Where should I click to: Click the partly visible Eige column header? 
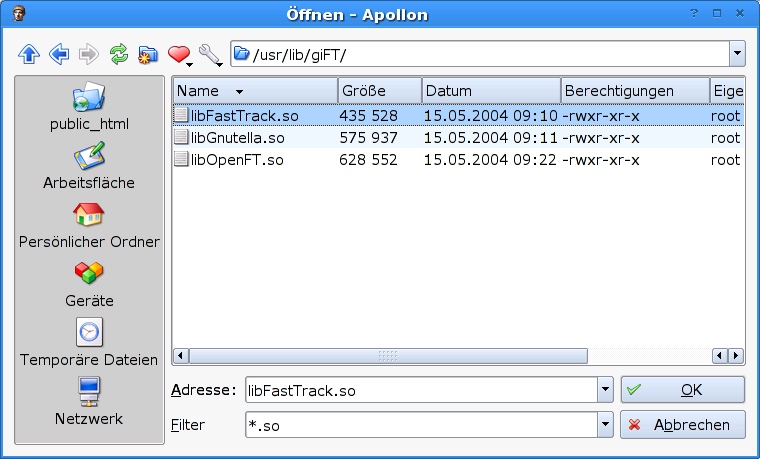pos(727,91)
